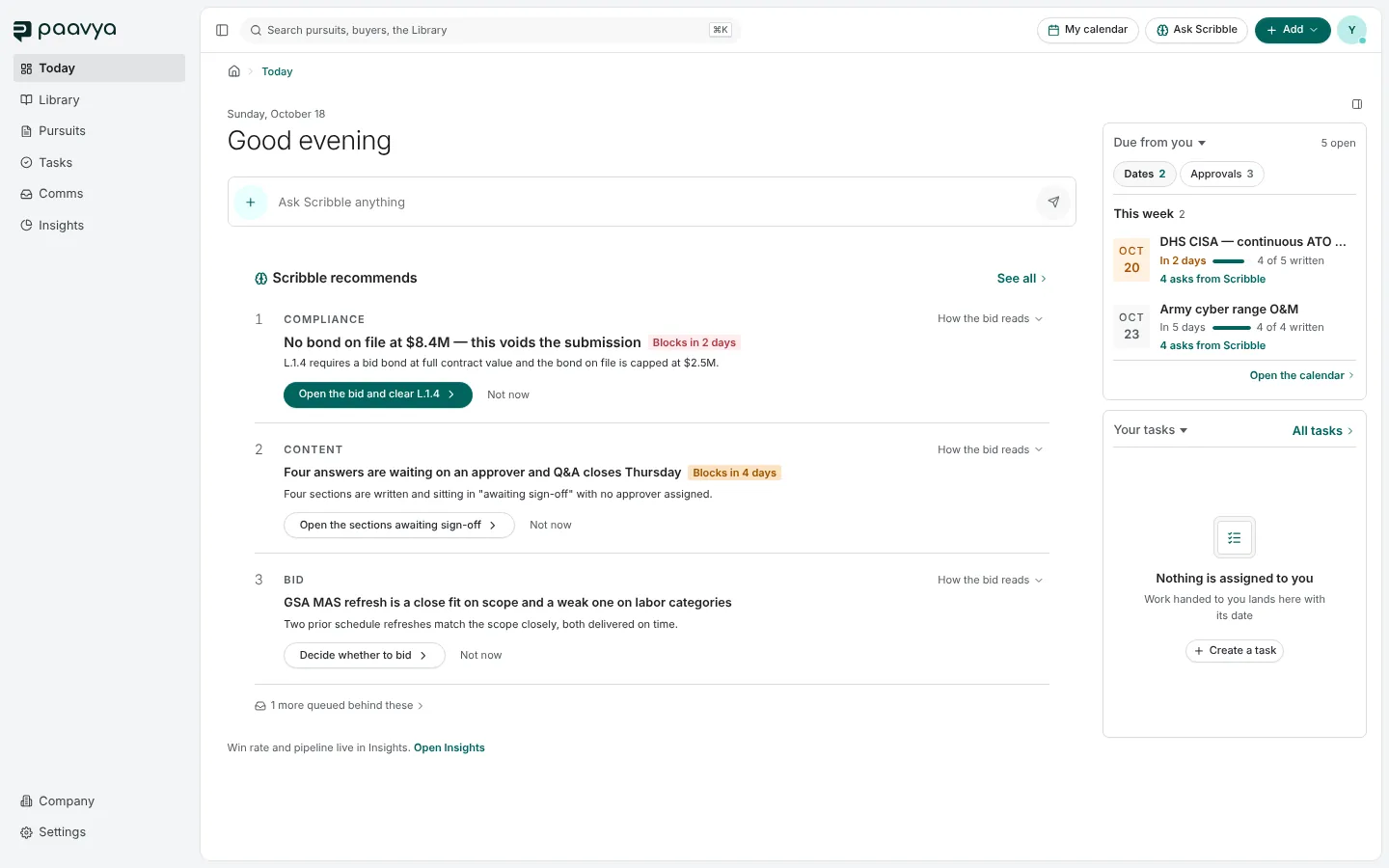Click Open the bid and clear L.1.4
Screen dimensions: 1389x868
378,394
